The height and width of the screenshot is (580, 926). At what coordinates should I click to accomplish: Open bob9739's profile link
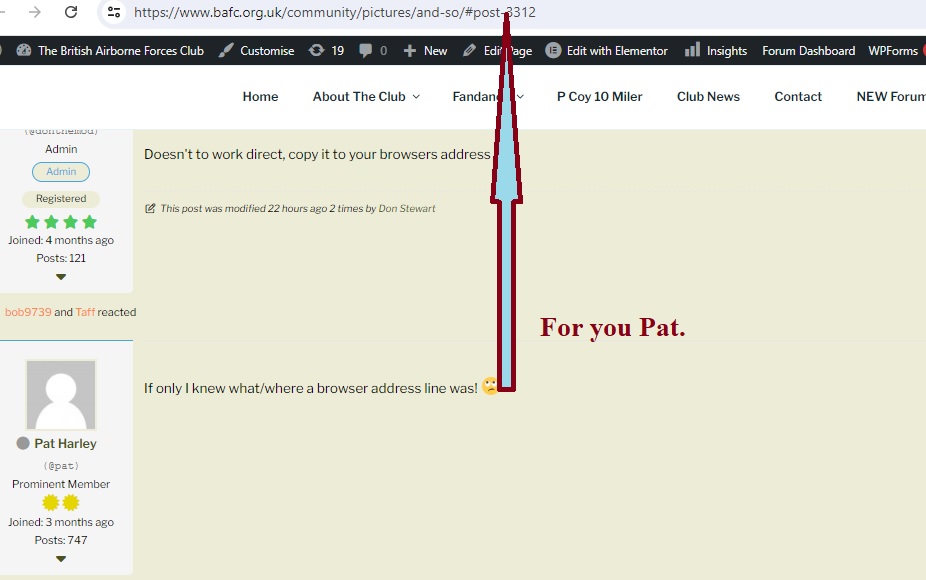point(27,312)
